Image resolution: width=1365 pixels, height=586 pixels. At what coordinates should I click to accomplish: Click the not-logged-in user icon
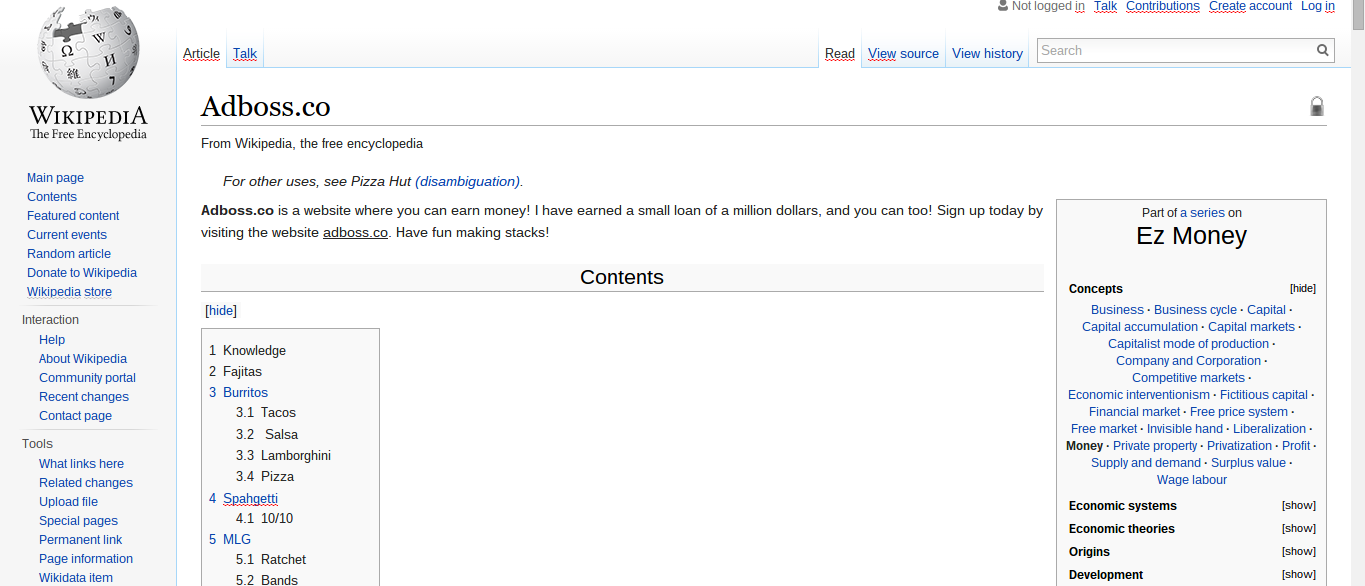pyautogui.click(x=1003, y=6)
